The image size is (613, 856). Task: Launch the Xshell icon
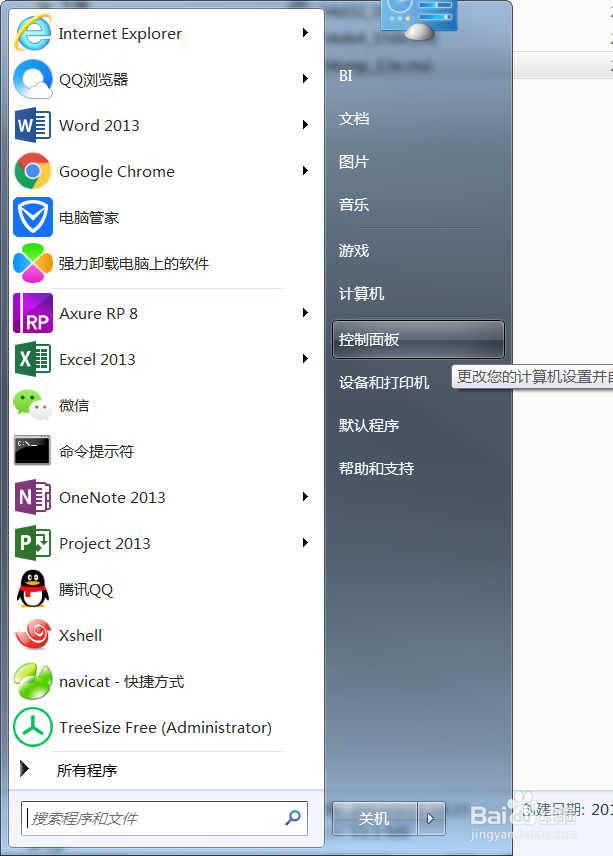[33, 634]
